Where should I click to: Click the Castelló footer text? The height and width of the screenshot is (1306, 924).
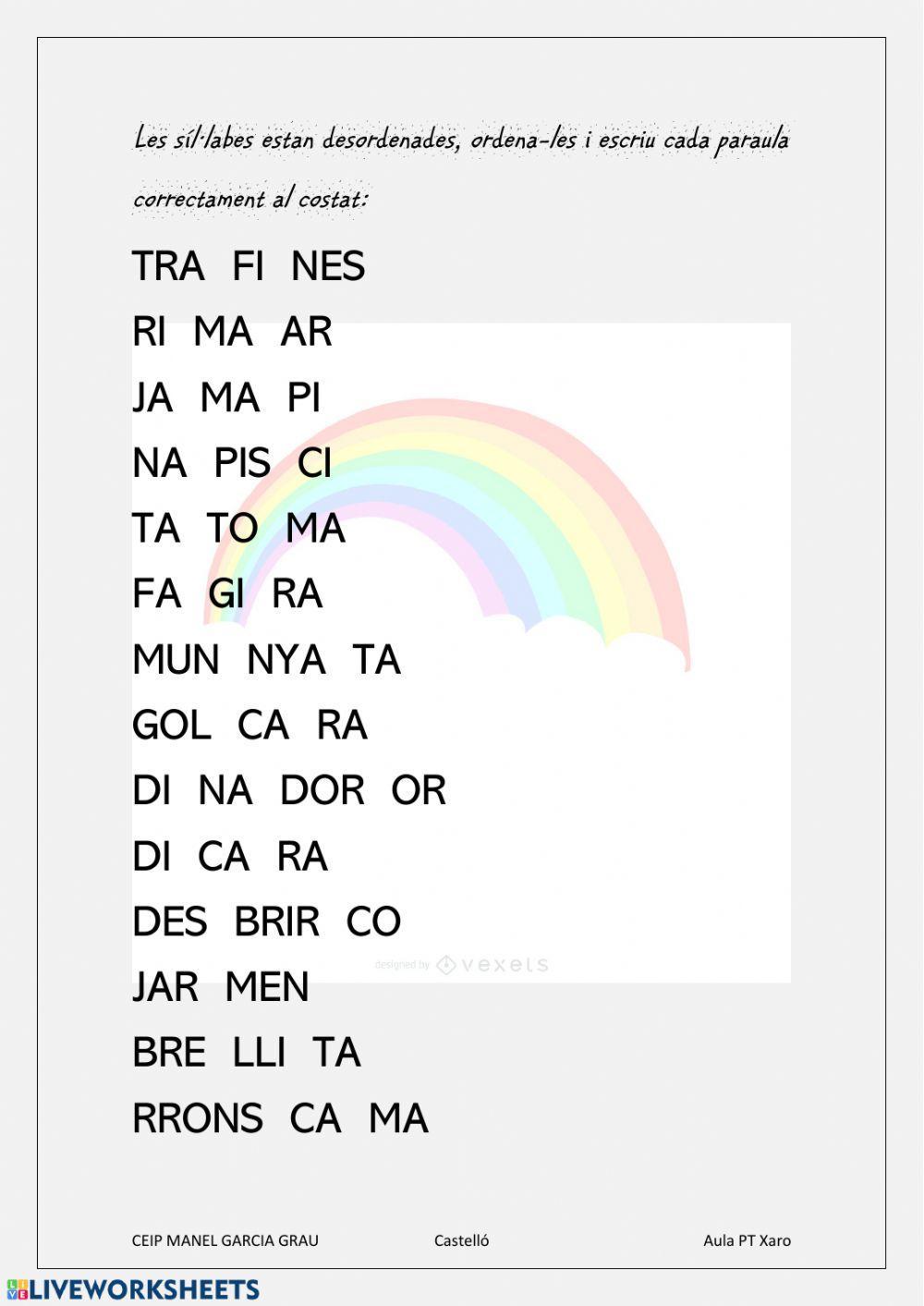(x=461, y=1240)
